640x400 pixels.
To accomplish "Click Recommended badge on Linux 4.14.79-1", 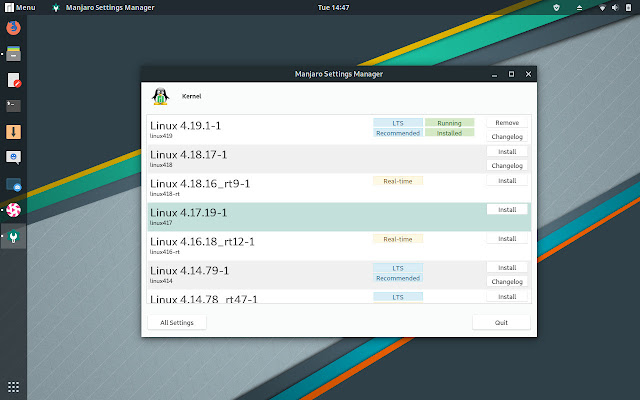I will [x=398, y=278].
